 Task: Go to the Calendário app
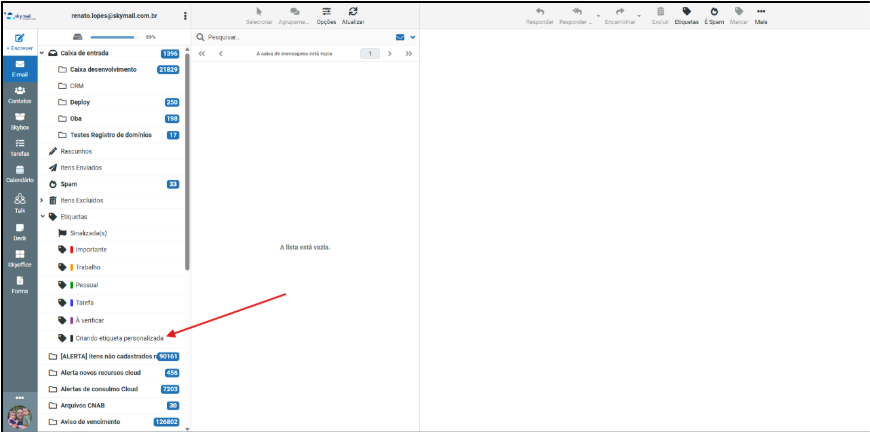19,173
